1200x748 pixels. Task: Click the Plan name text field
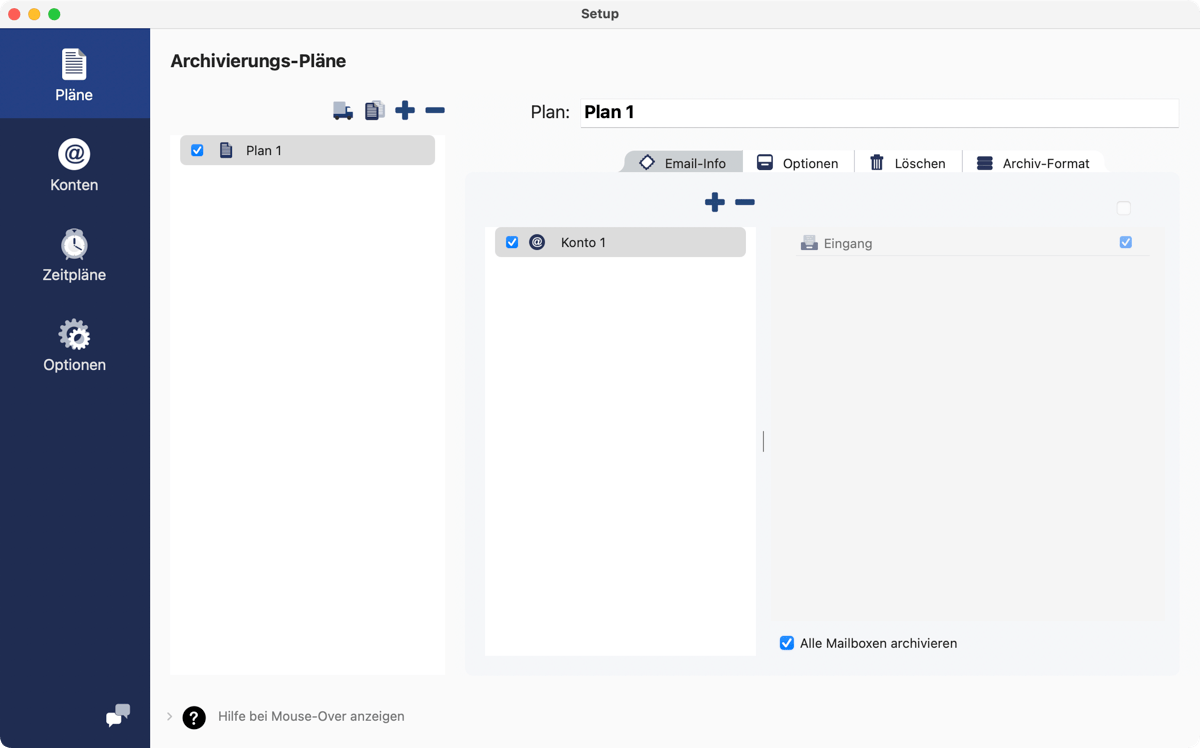point(878,112)
